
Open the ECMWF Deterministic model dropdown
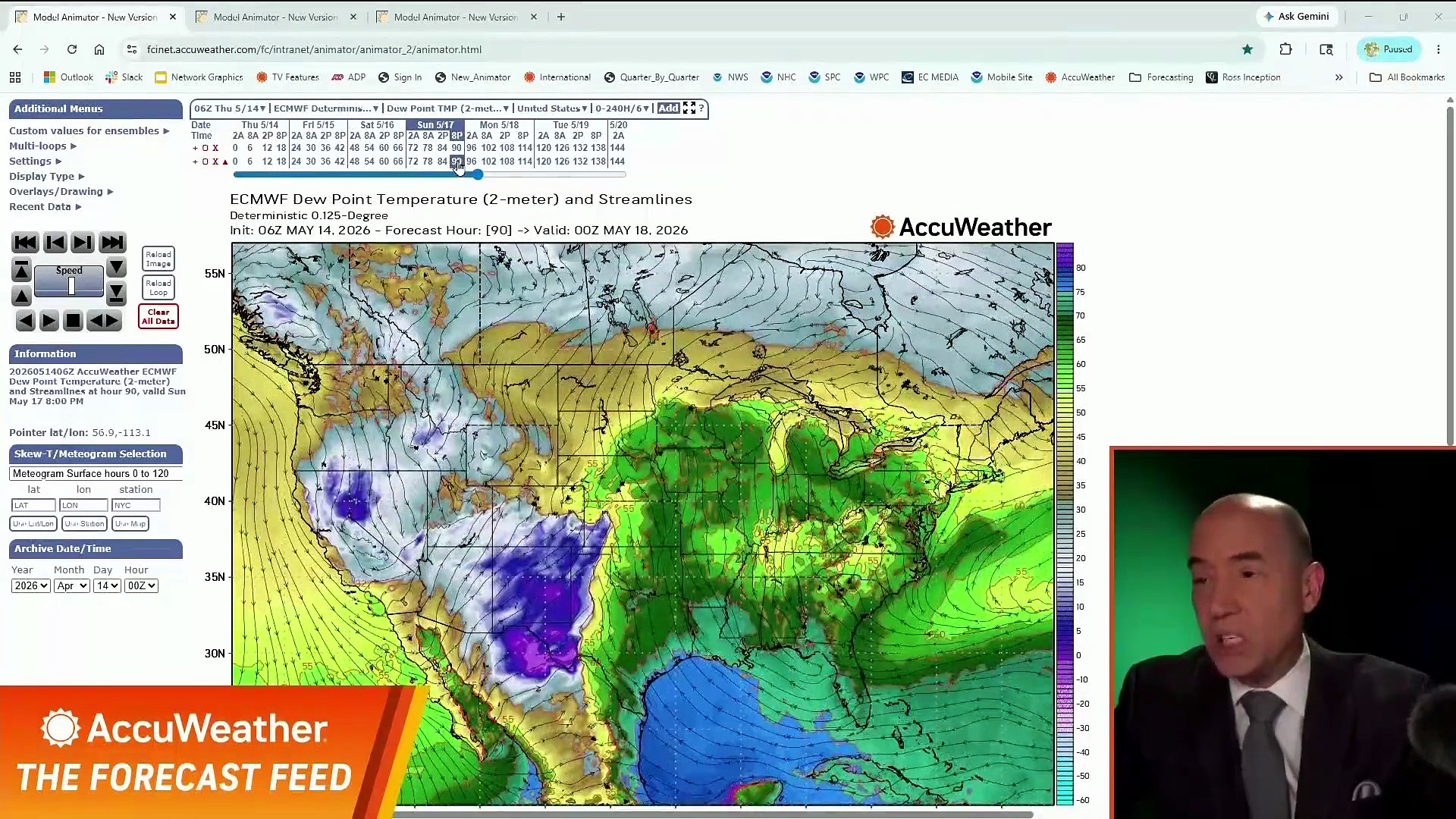326,108
